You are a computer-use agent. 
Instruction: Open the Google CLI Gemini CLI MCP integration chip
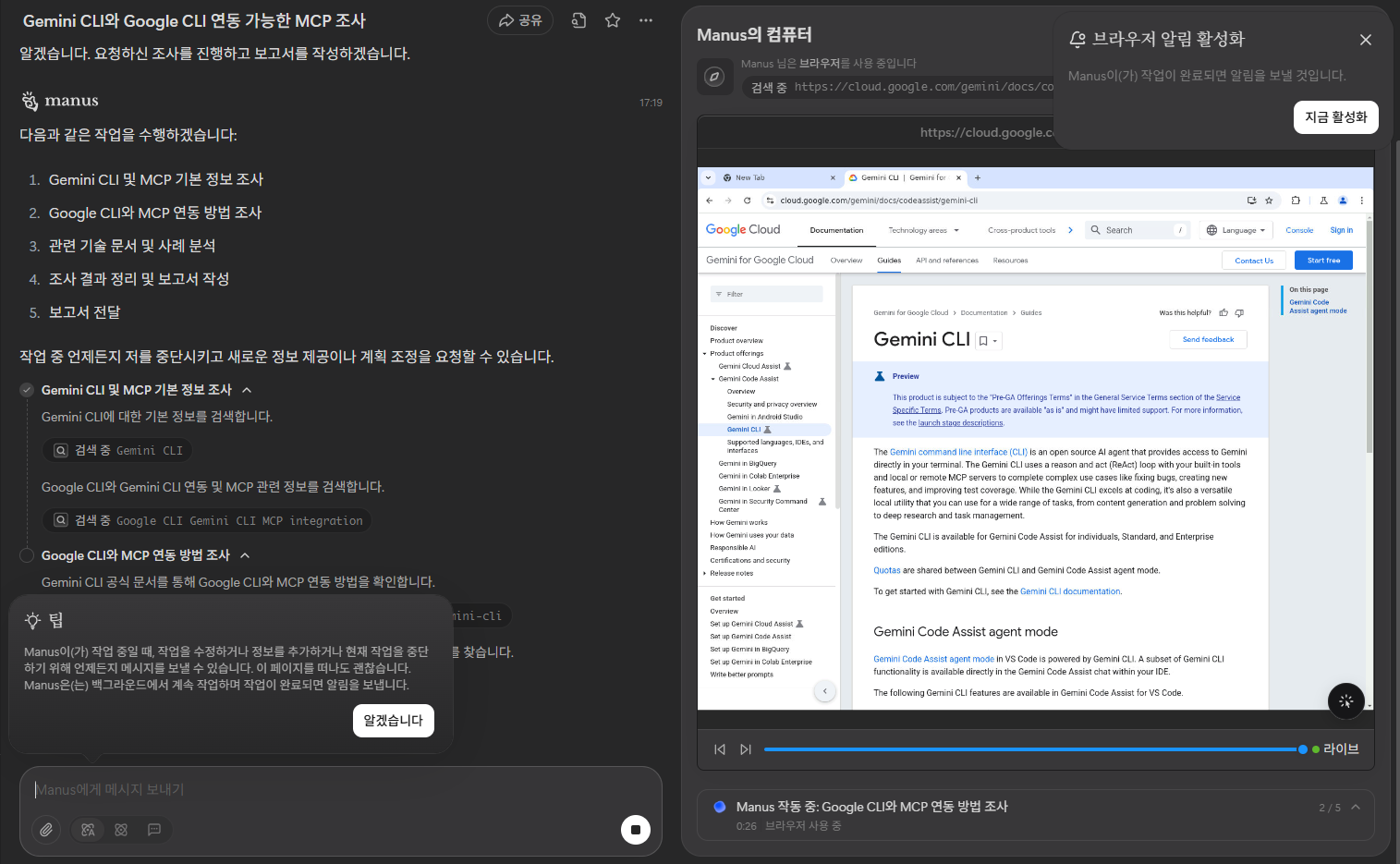click(x=207, y=520)
